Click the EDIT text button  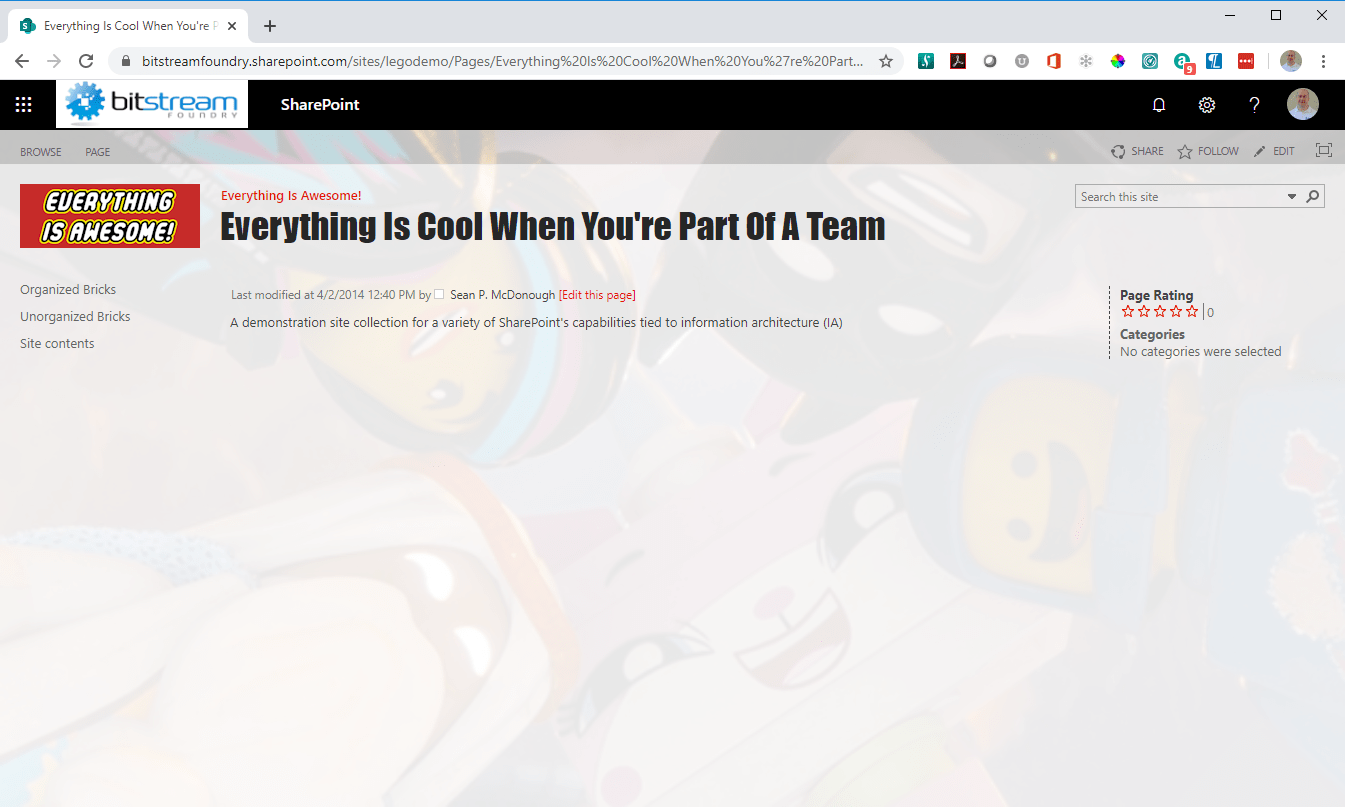(x=1283, y=151)
